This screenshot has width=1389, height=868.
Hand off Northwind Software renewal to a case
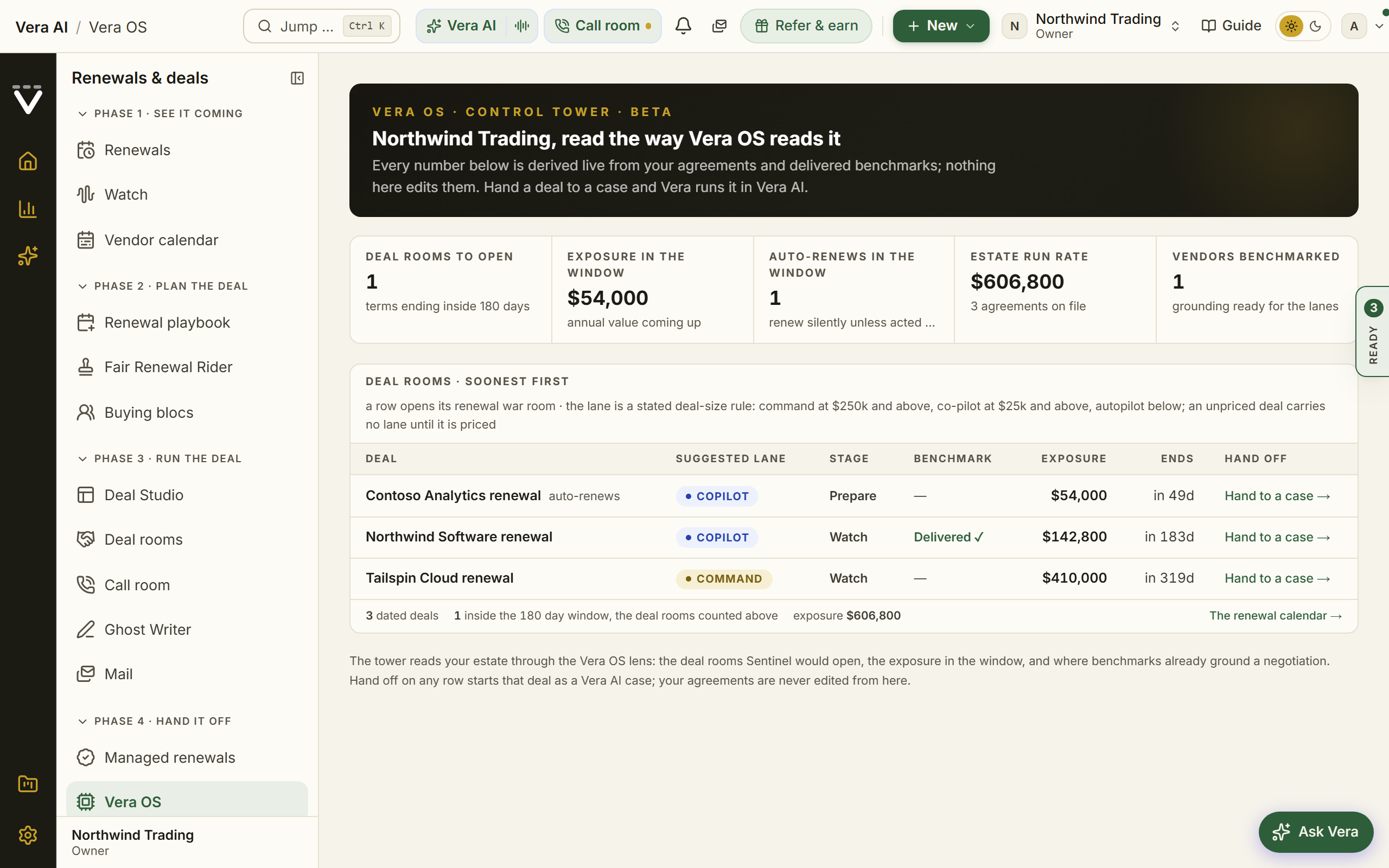click(x=1277, y=537)
